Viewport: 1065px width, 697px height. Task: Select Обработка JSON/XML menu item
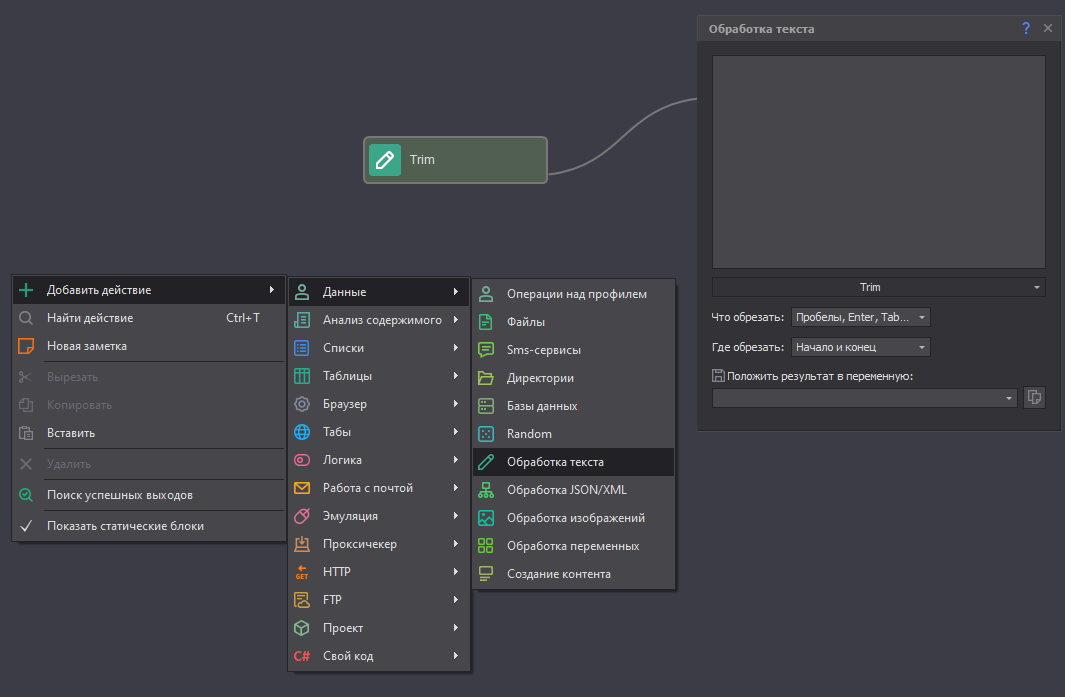pos(574,490)
